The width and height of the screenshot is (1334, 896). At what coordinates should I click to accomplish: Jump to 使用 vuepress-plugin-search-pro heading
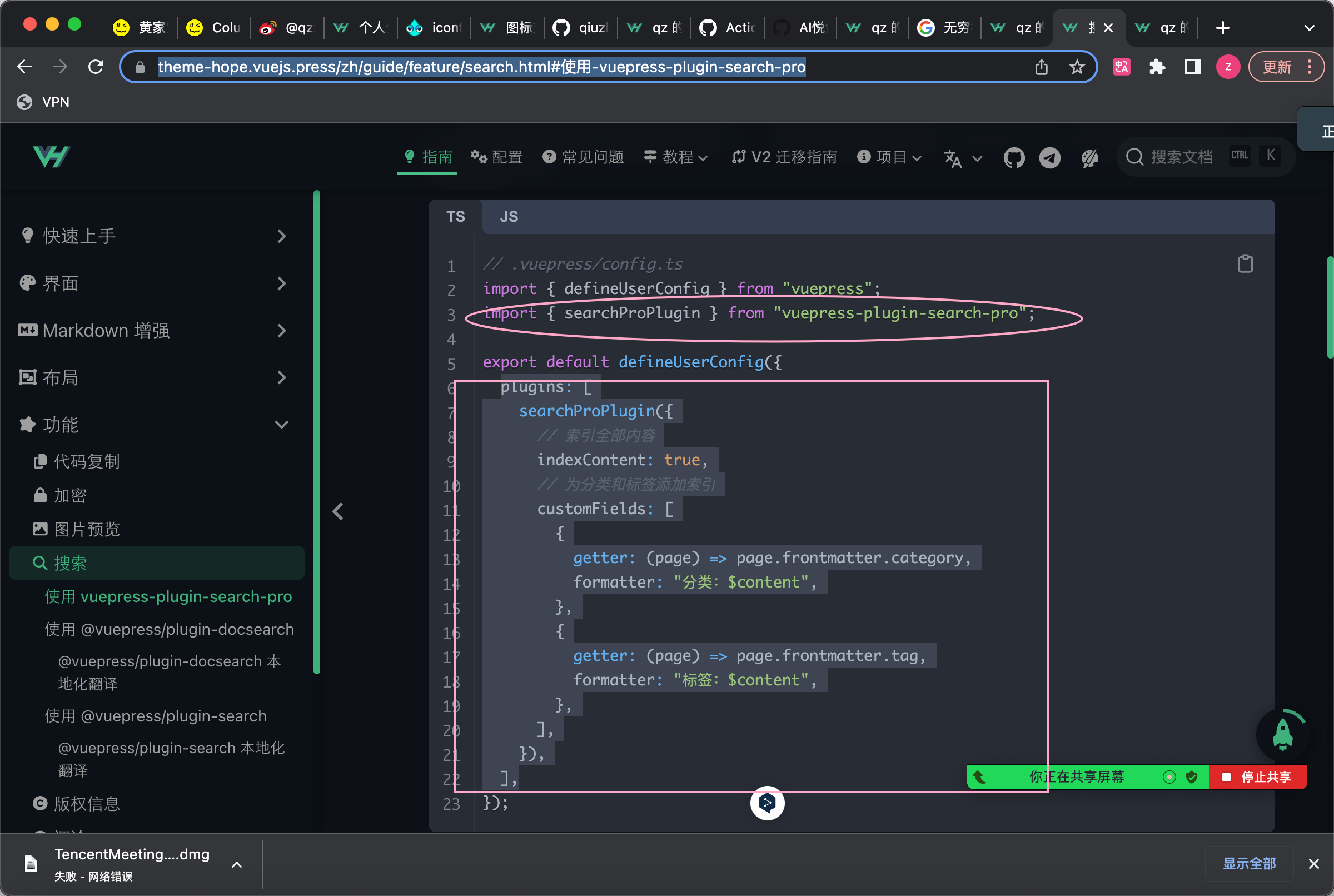[x=168, y=596]
